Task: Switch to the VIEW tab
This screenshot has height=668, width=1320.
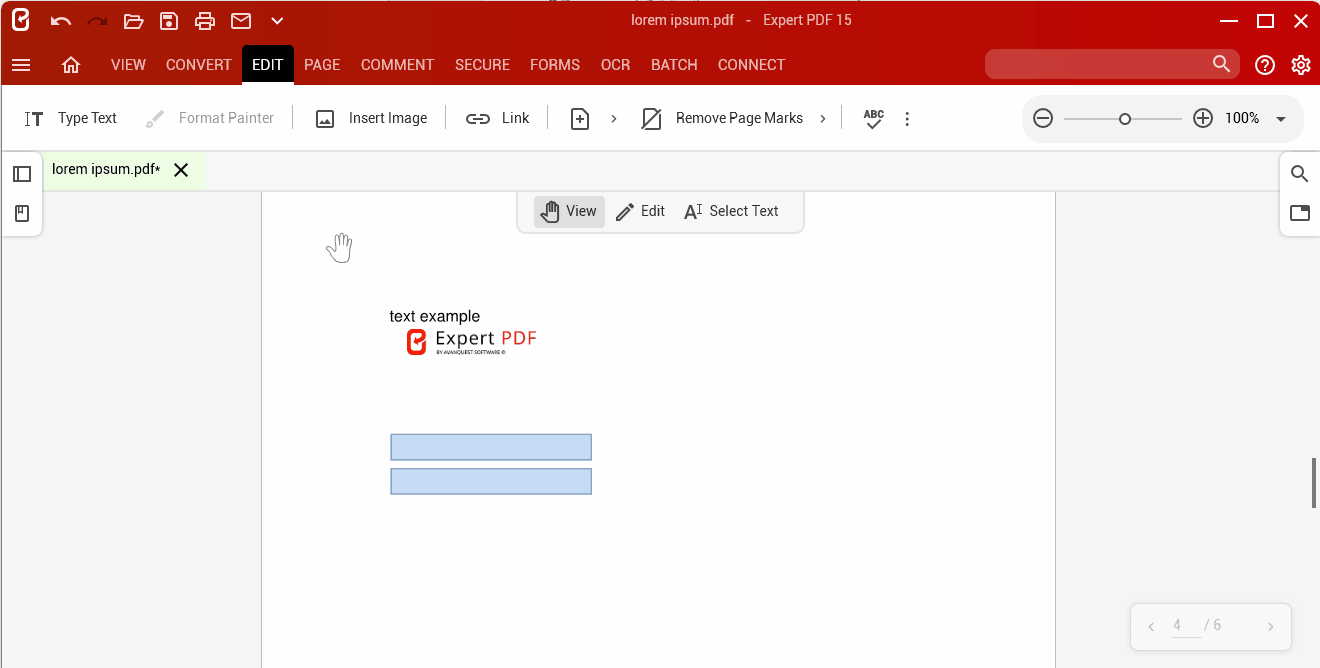Action: 128,65
